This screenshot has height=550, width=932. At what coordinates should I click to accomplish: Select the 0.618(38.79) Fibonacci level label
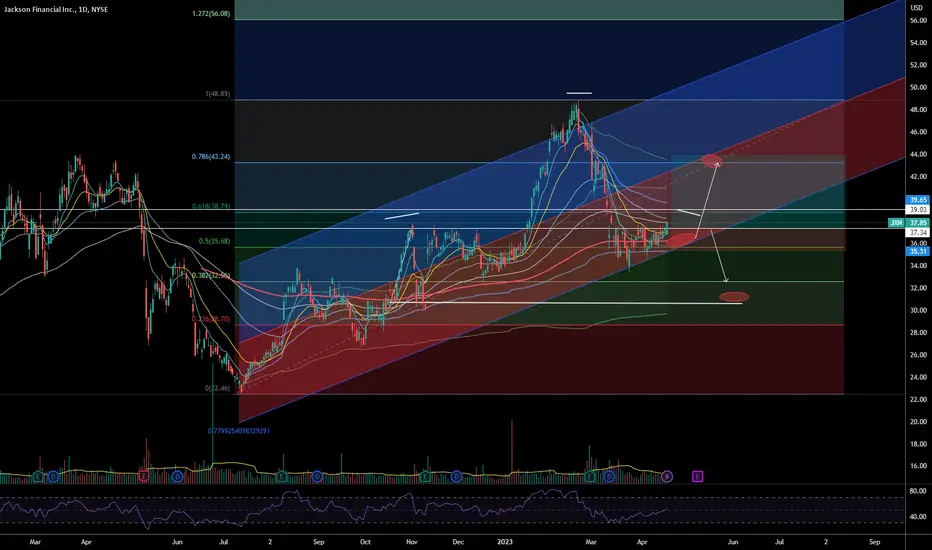pyautogui.click(x=211, y=206)
